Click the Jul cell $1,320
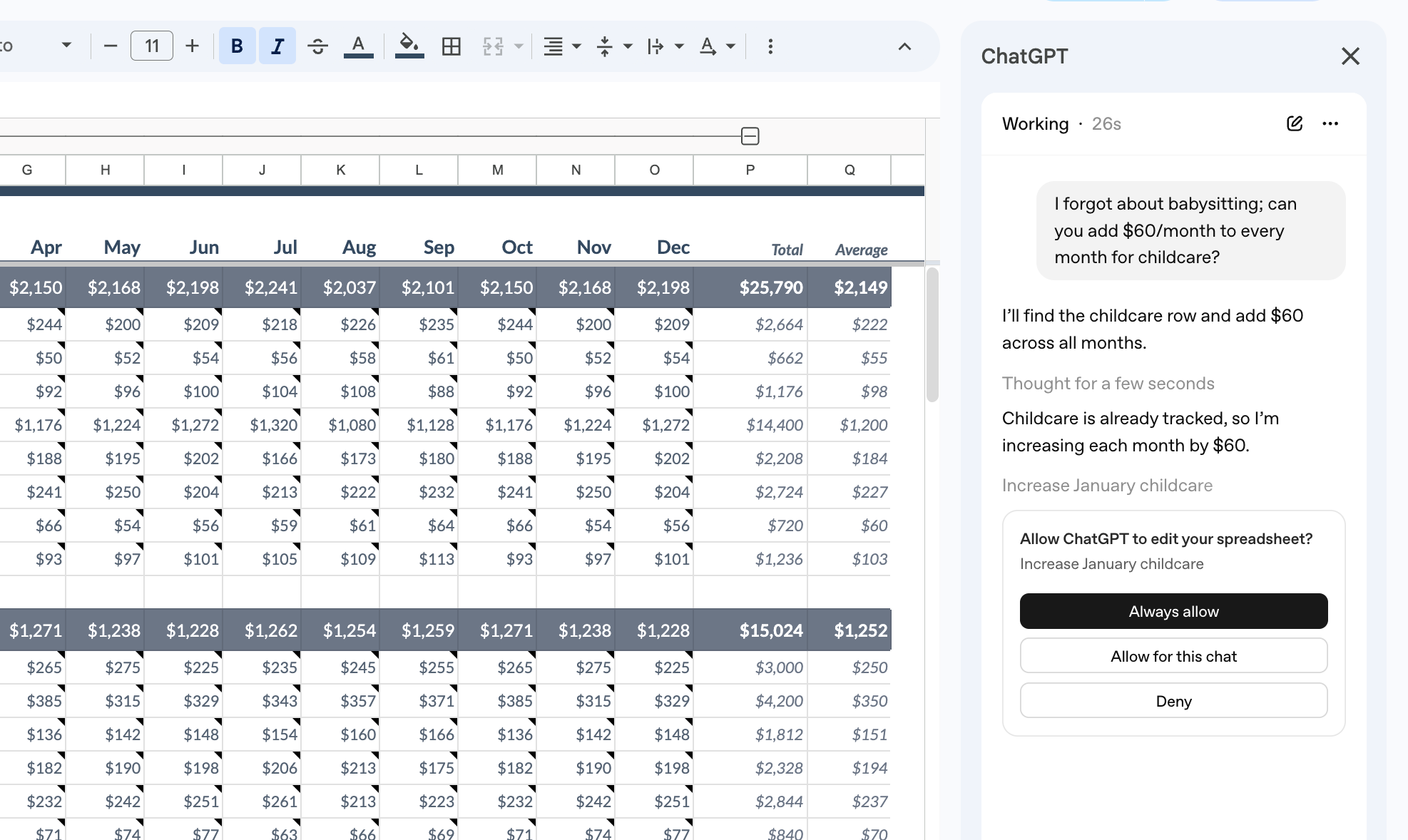Viewport: 1408px width, 840px height. pyautogui.click(x=262, y=425)
